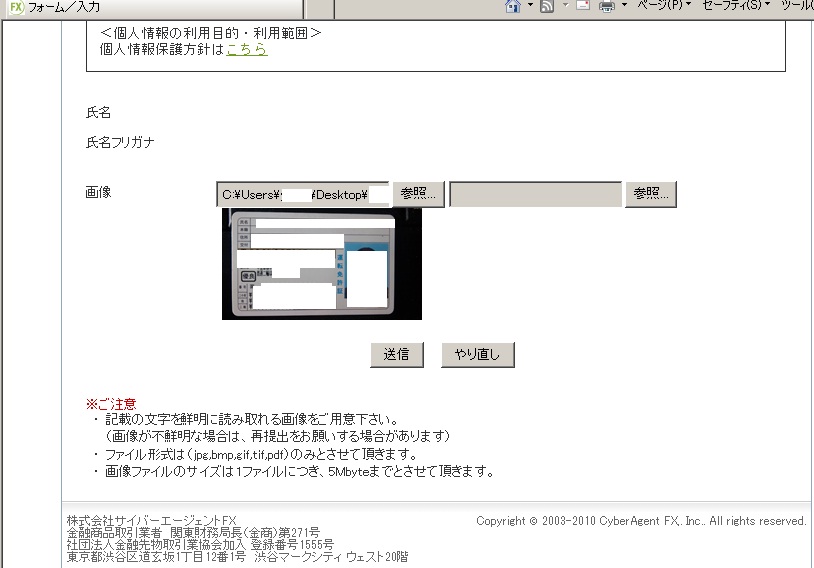Open the Print dropdown arrow

point(624,6)
